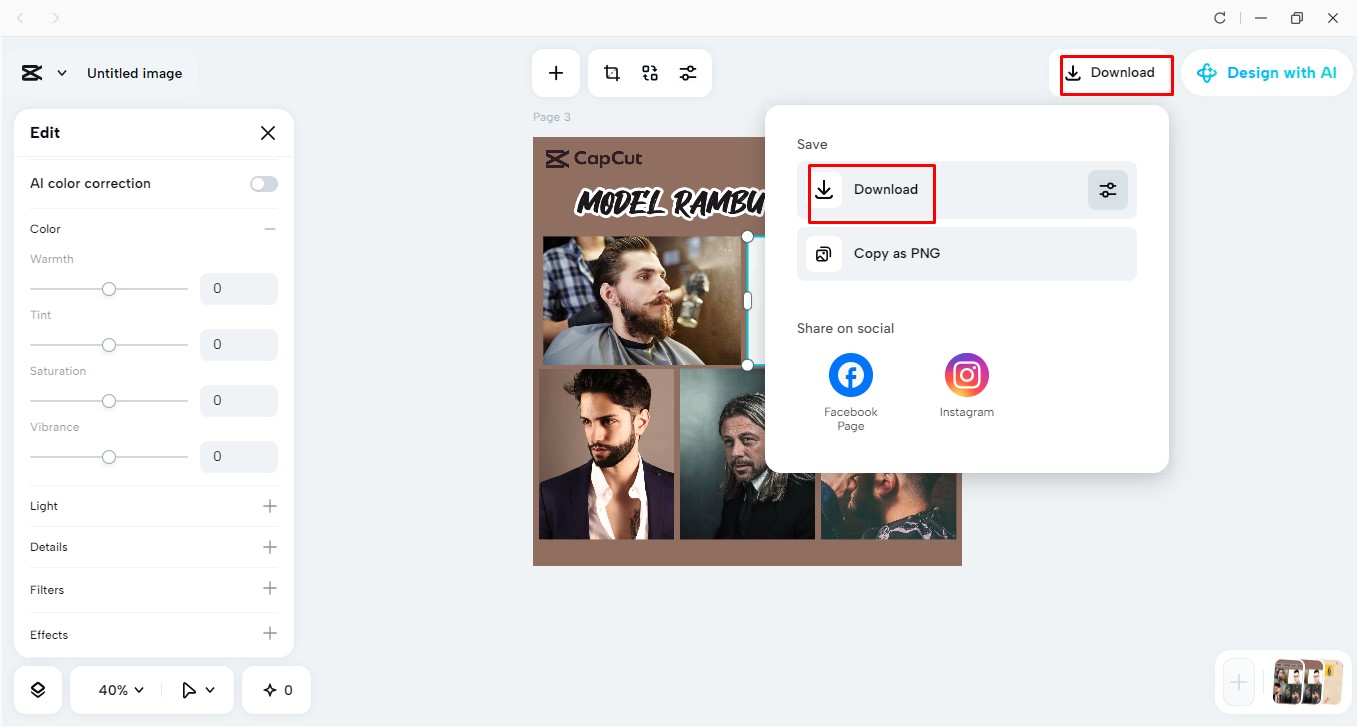Click the add page button near thumbnails
The image size is (1357, 727).
coord(1238,683)
